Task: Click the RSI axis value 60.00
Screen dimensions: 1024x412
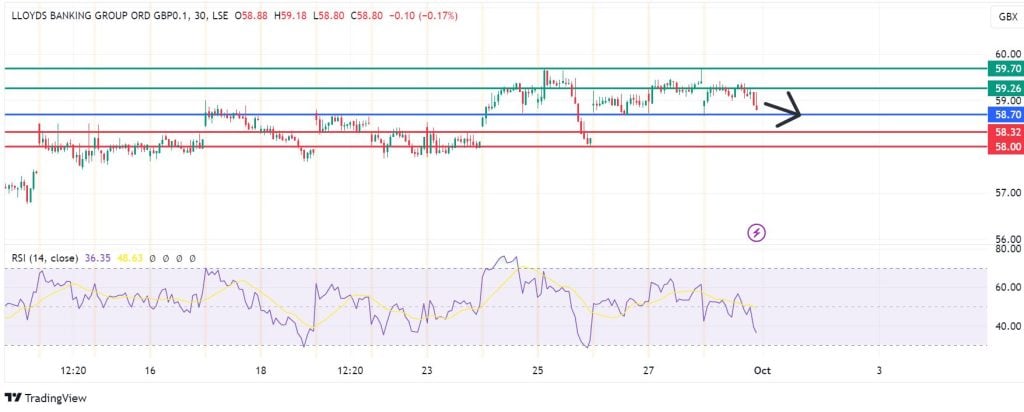Action: point(1008,287)
